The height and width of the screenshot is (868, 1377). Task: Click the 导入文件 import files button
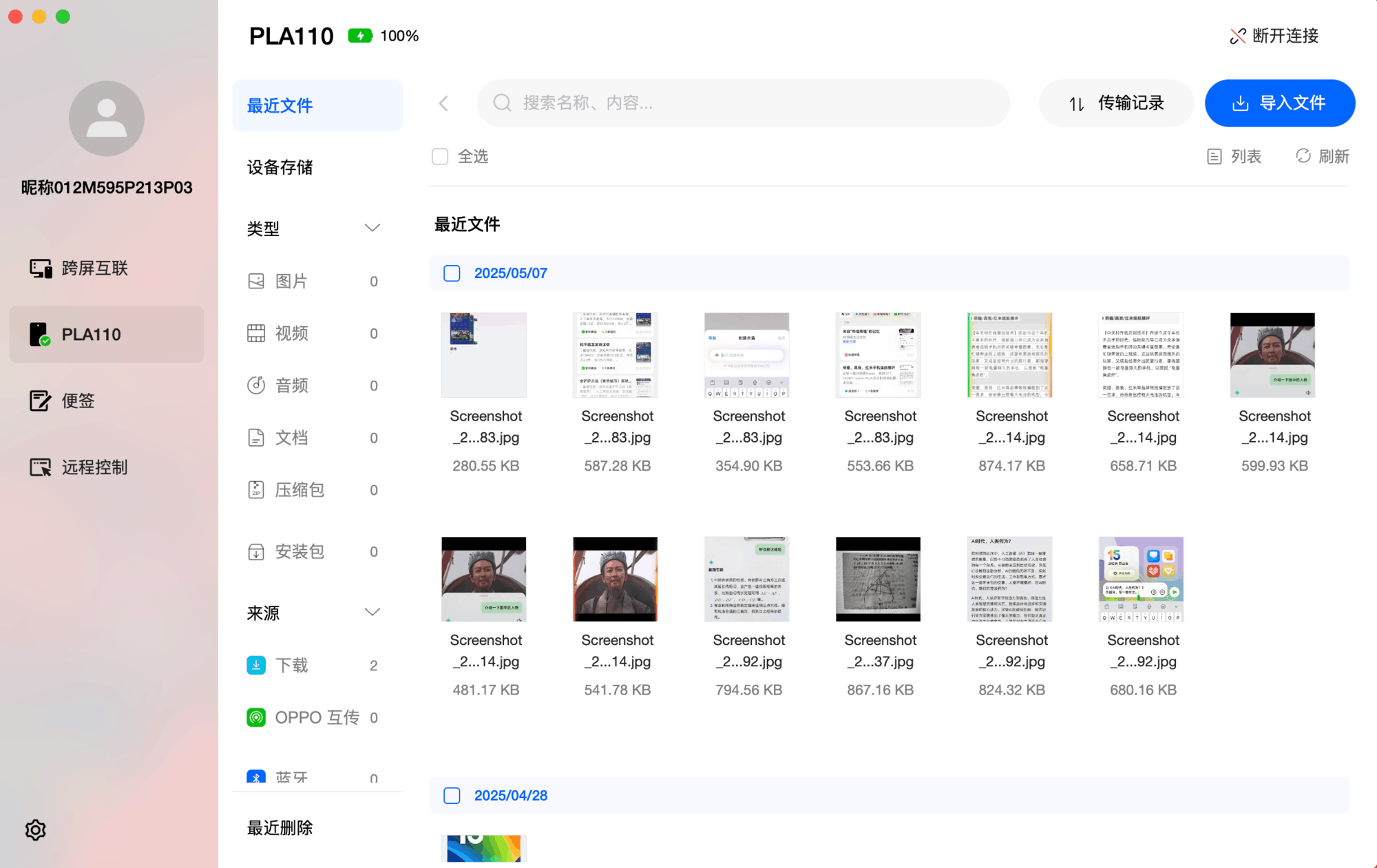[1279, 103]
